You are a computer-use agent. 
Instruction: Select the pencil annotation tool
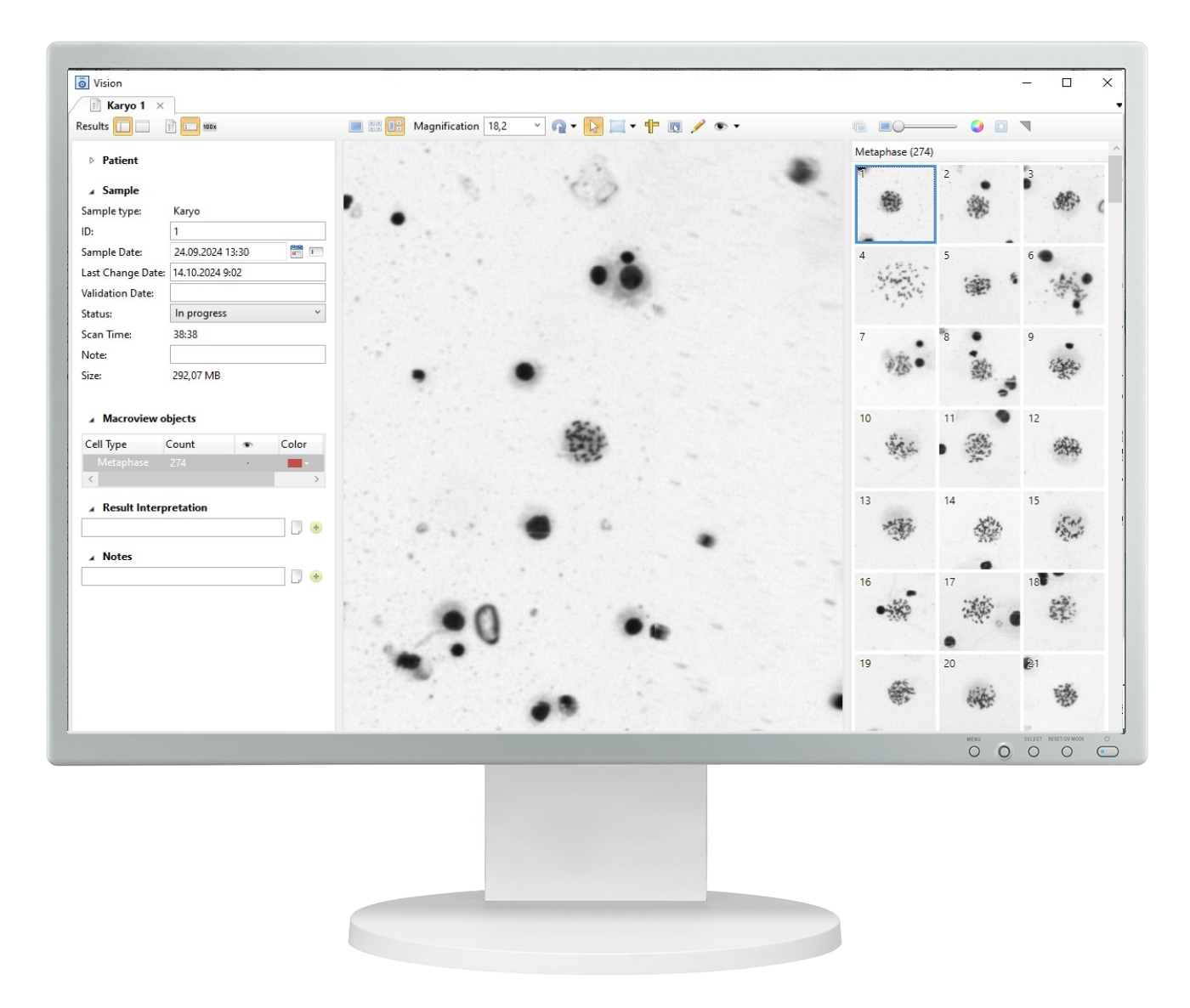698,127
